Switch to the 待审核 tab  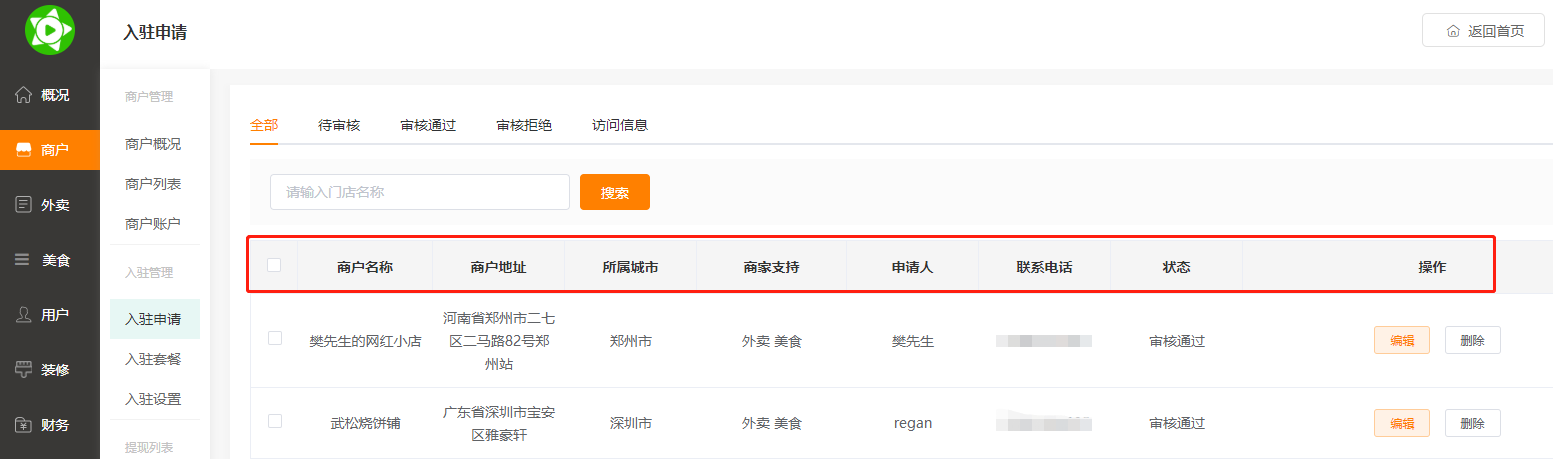click(339, 125)
